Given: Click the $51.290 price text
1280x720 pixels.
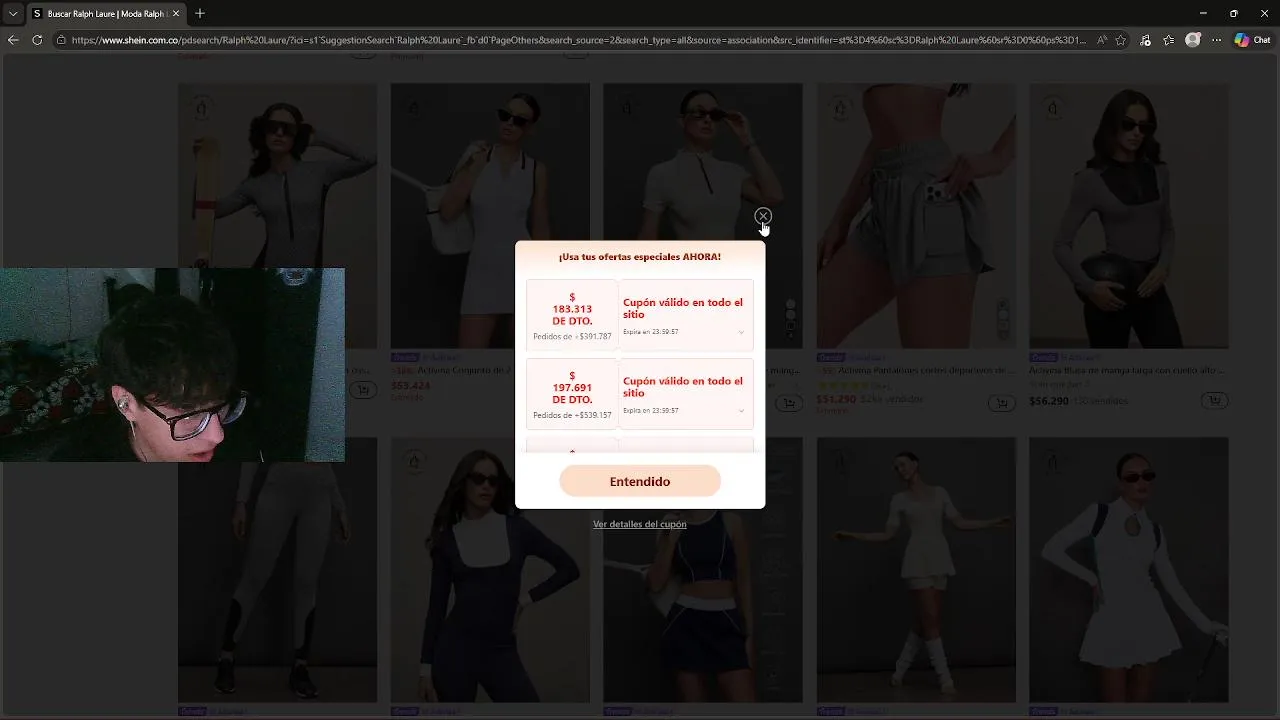Looking at the screenshot, I should tap(836, 399).
